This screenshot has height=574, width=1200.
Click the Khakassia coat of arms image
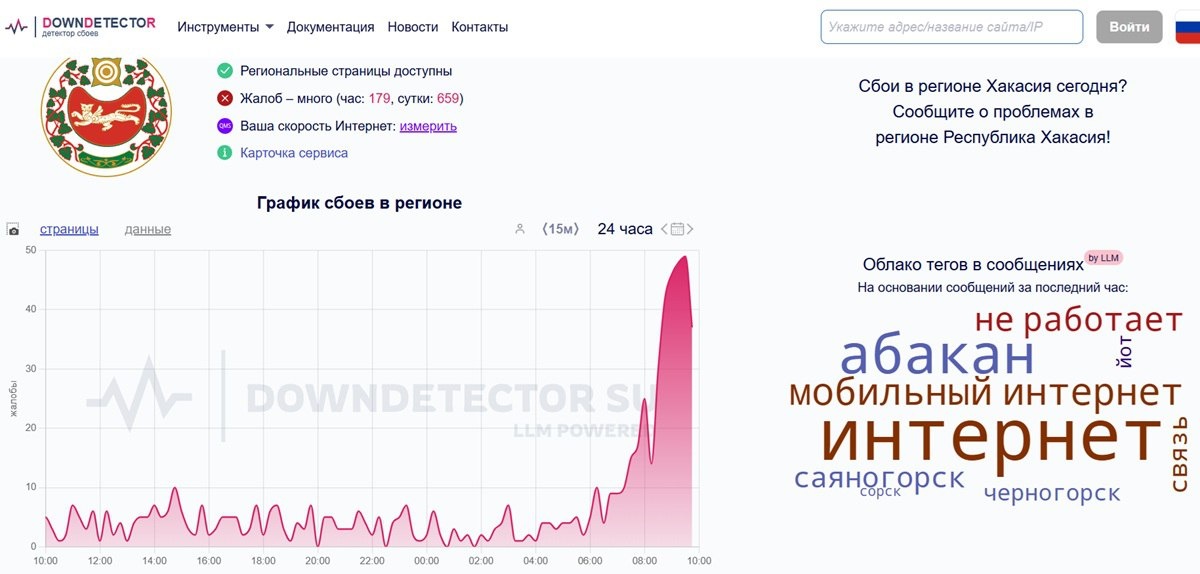(x=106, y=115)
